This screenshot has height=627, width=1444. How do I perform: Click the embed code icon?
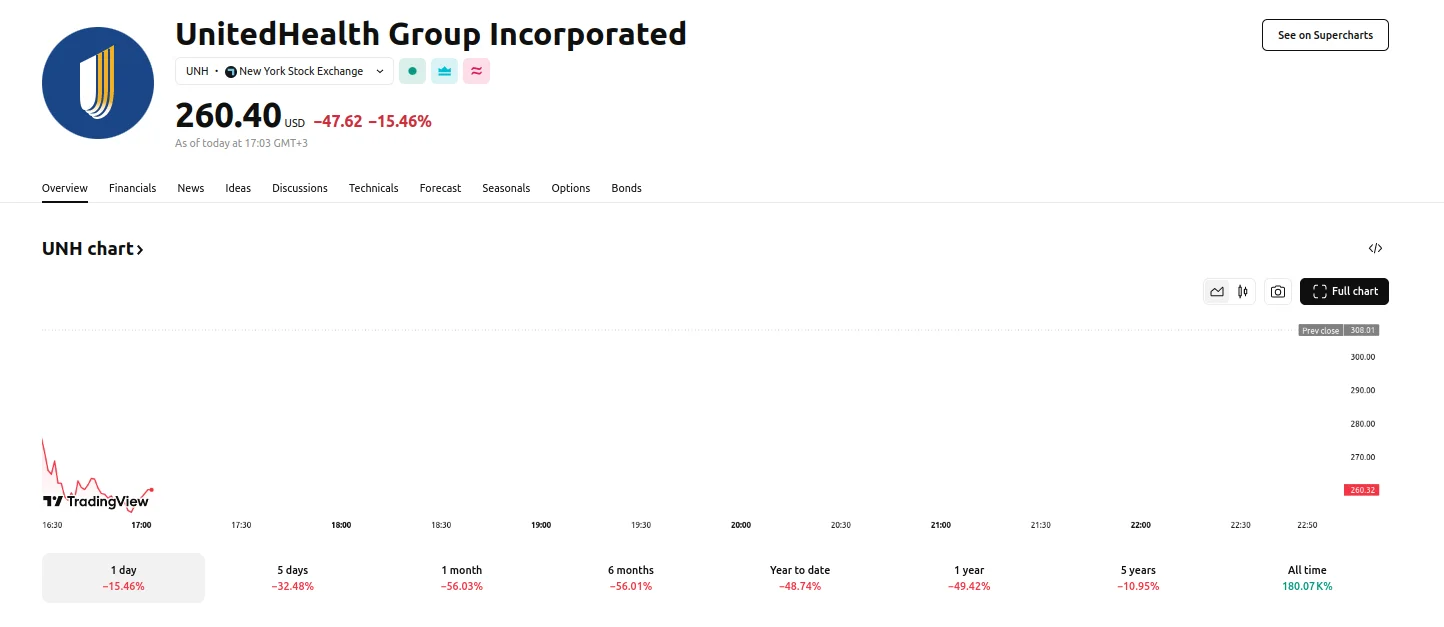click(1375, 249)
